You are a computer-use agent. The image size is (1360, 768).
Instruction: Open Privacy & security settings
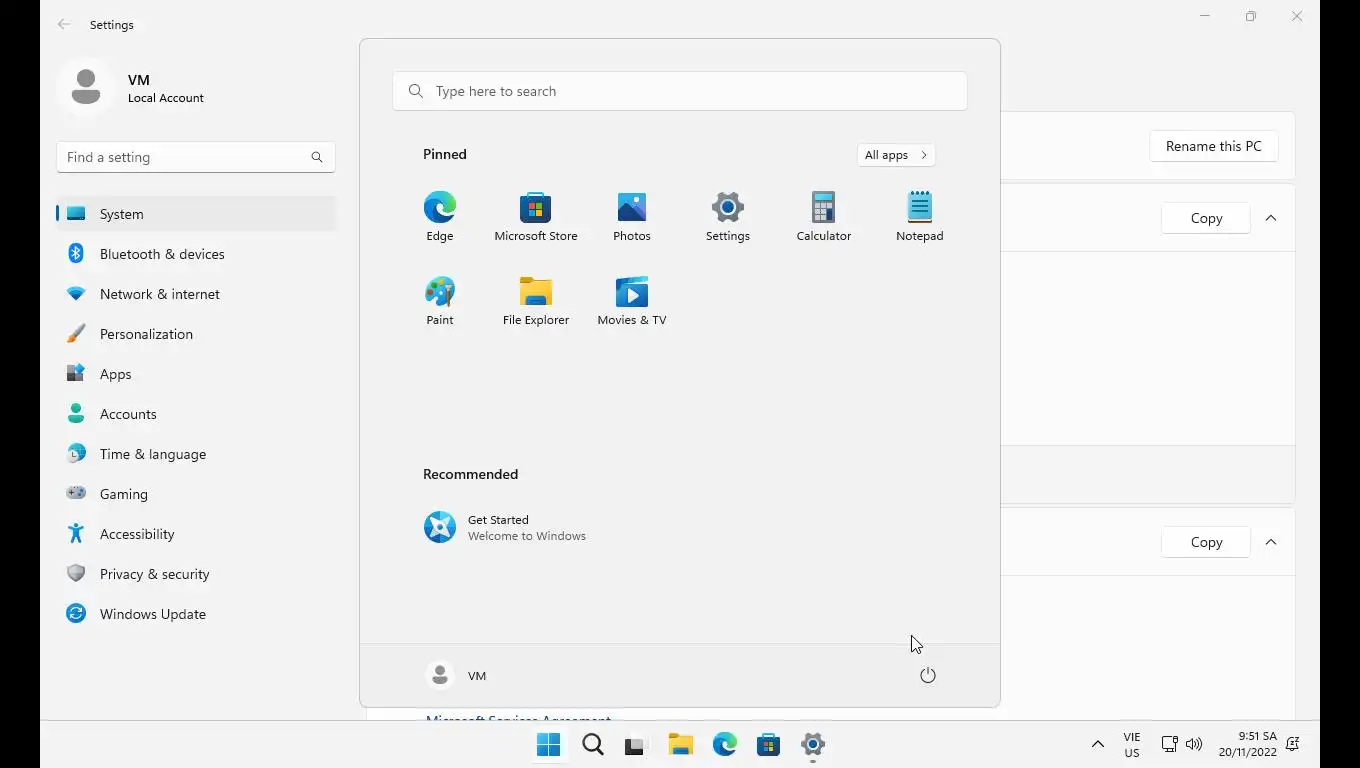(196, 574)
